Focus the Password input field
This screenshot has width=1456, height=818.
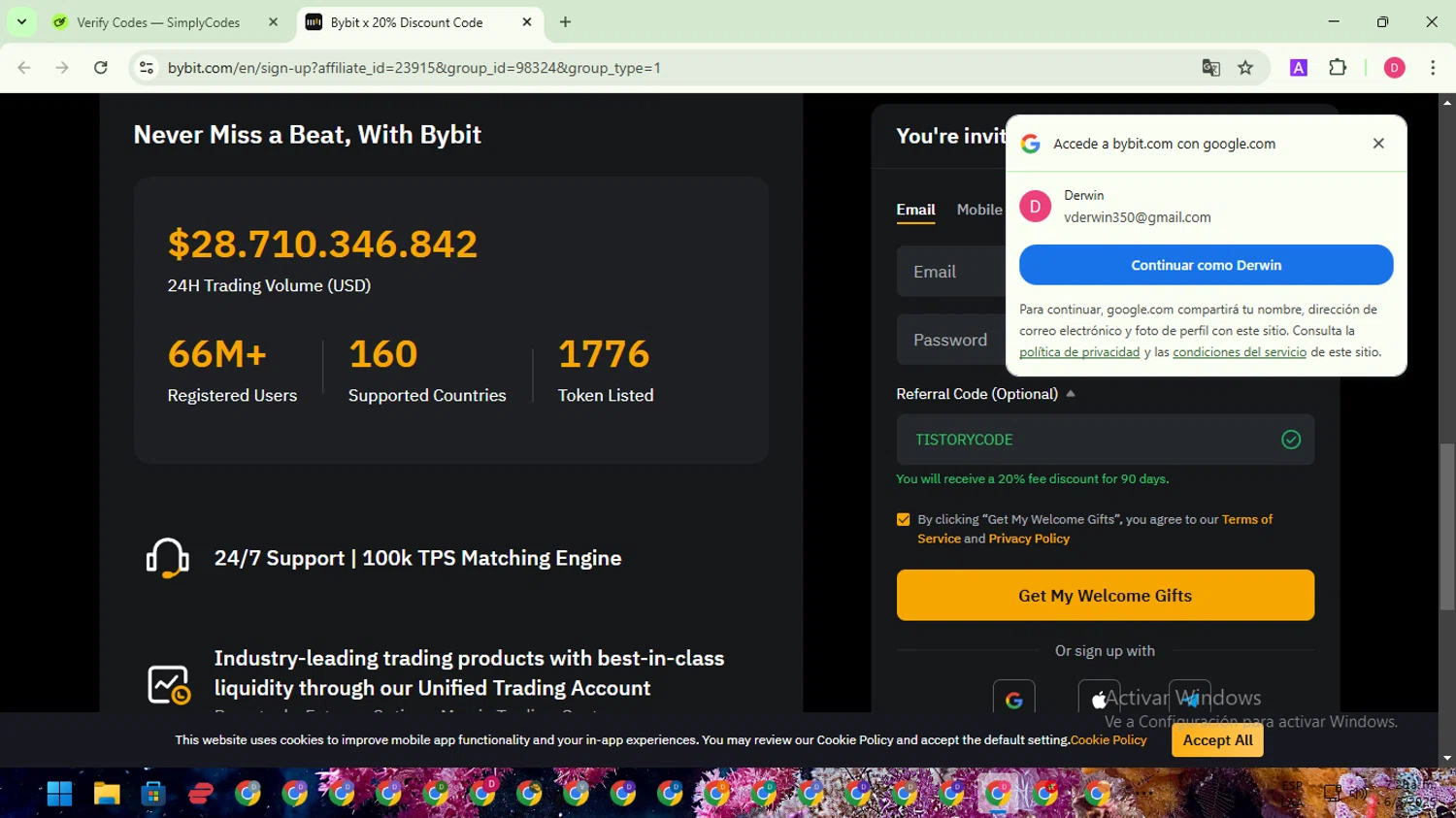(951, 340)
